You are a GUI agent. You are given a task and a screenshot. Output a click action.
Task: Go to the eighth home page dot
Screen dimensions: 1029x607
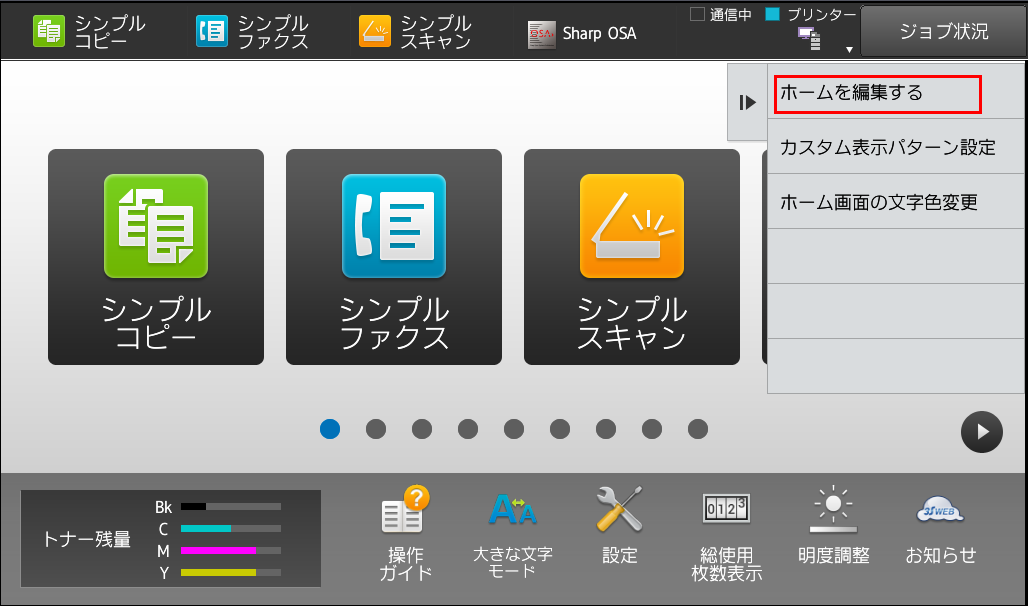coord(652,429)
